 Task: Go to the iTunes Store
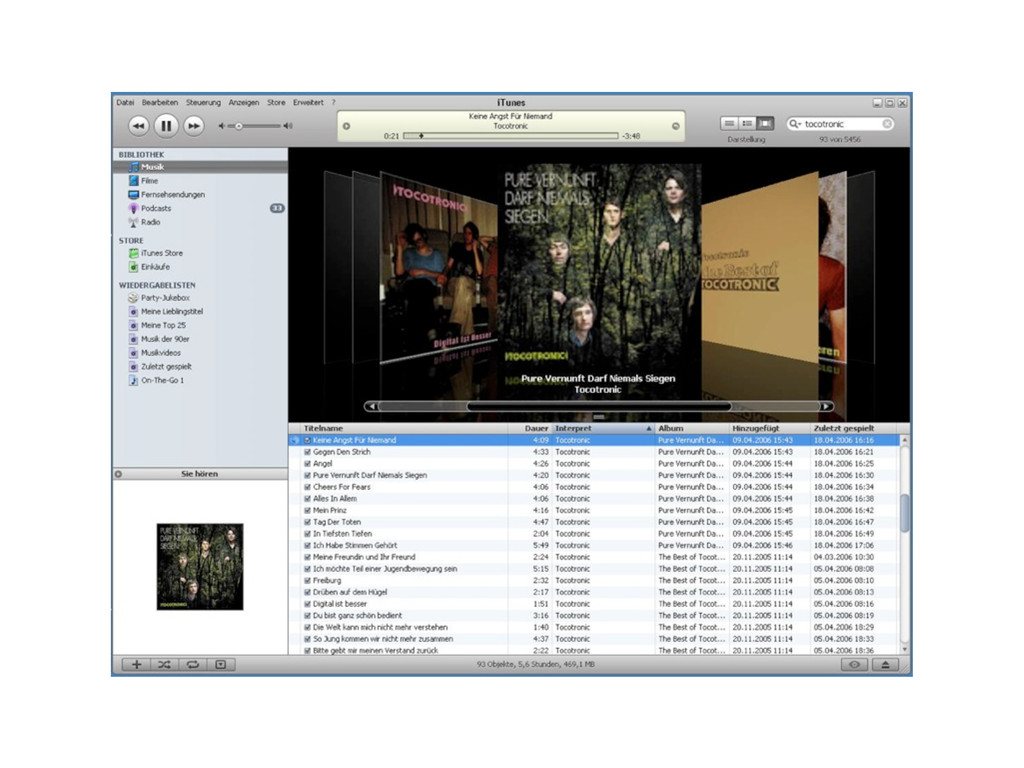(x=161, y=253)
